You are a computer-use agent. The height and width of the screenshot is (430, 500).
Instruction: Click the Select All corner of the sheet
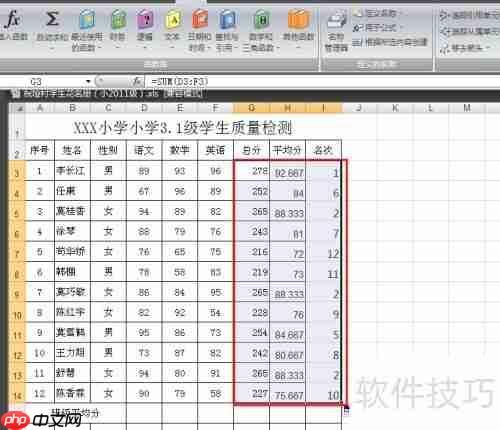(x=17, y=108)
